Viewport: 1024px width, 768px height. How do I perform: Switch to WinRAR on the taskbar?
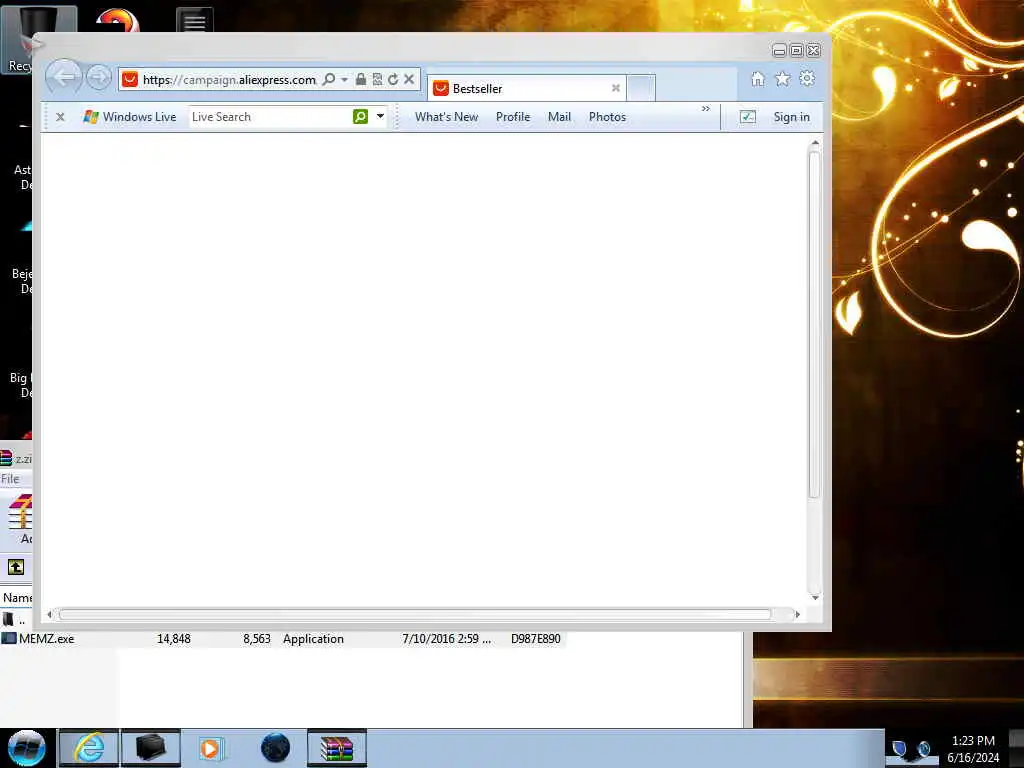[x=337, y=748]
